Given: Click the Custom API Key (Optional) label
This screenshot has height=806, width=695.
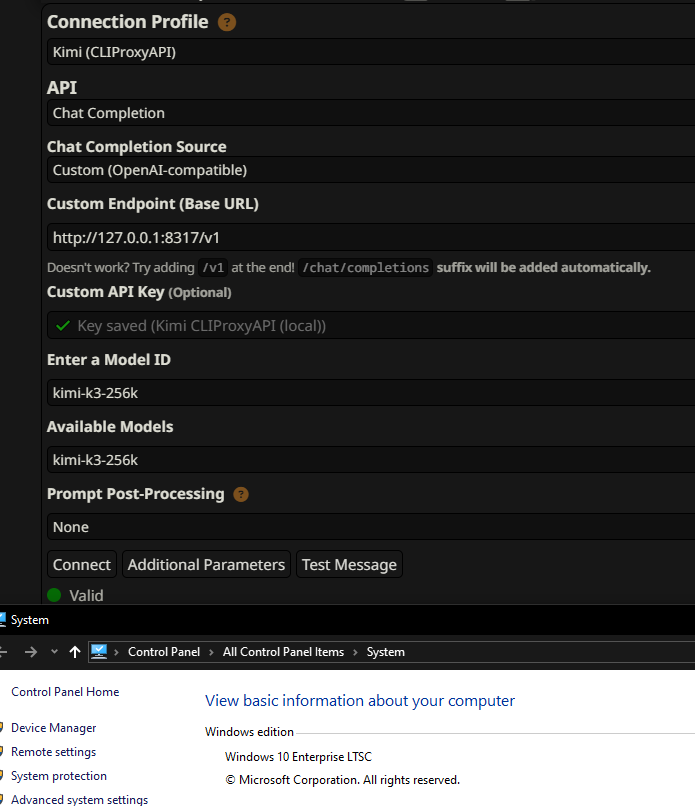Looking at the screenshot, I should point(139,292).
